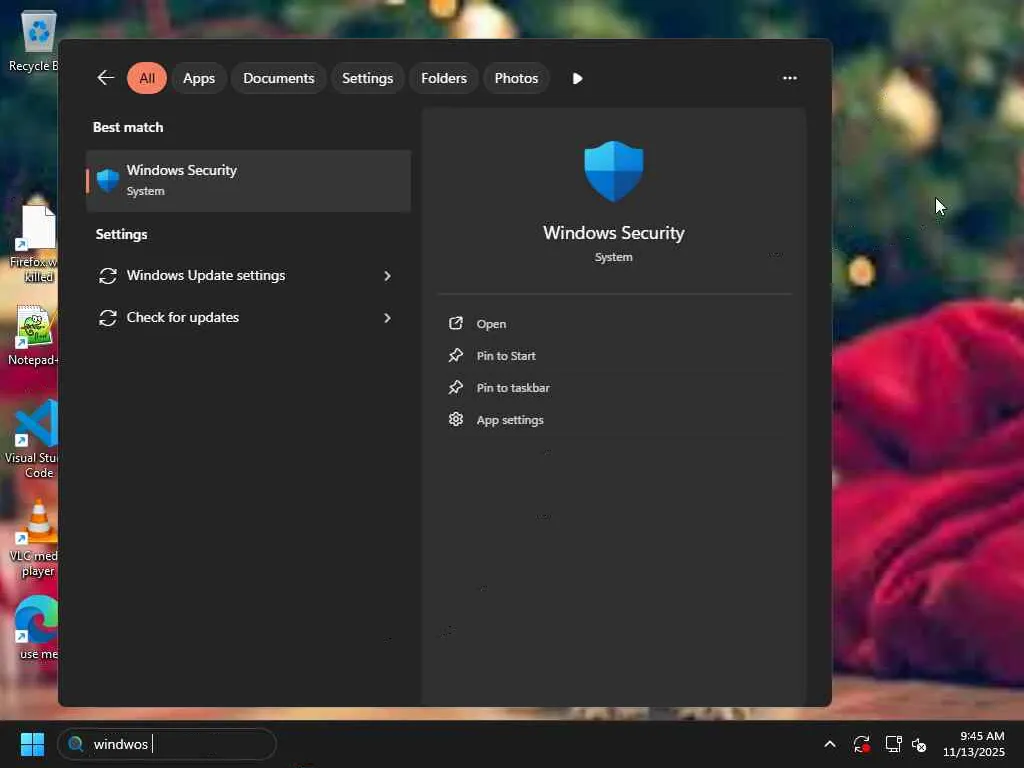1024x768 pixels.
Task: Click the back arrow in search panel
Action: click(x=106, y=78)
